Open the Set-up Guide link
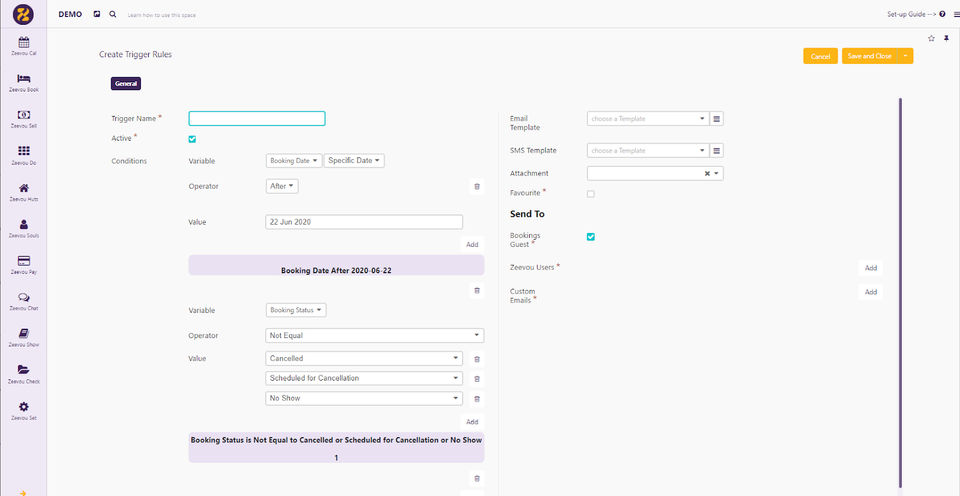The height and width of the screenshot is (496, 960). 911,14
